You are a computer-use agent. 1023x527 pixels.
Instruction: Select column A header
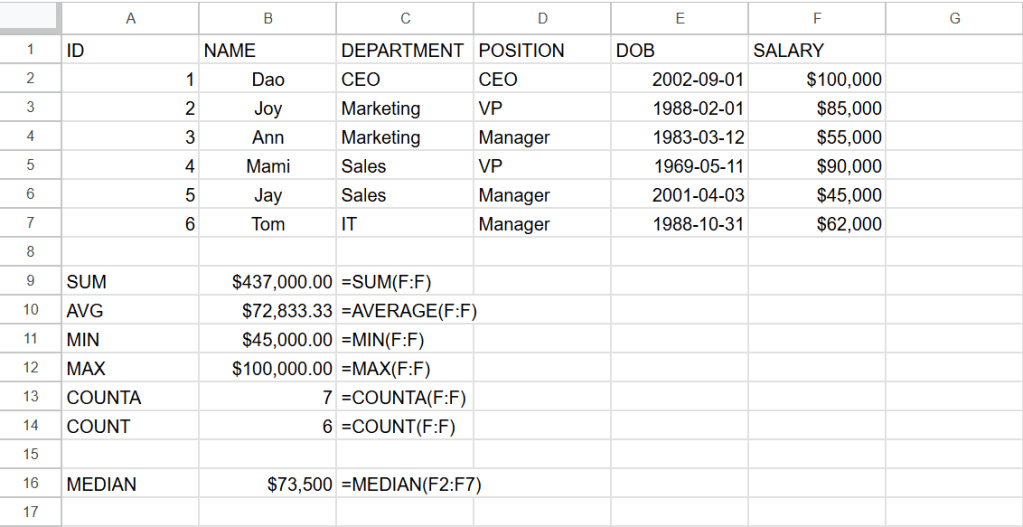131,17
